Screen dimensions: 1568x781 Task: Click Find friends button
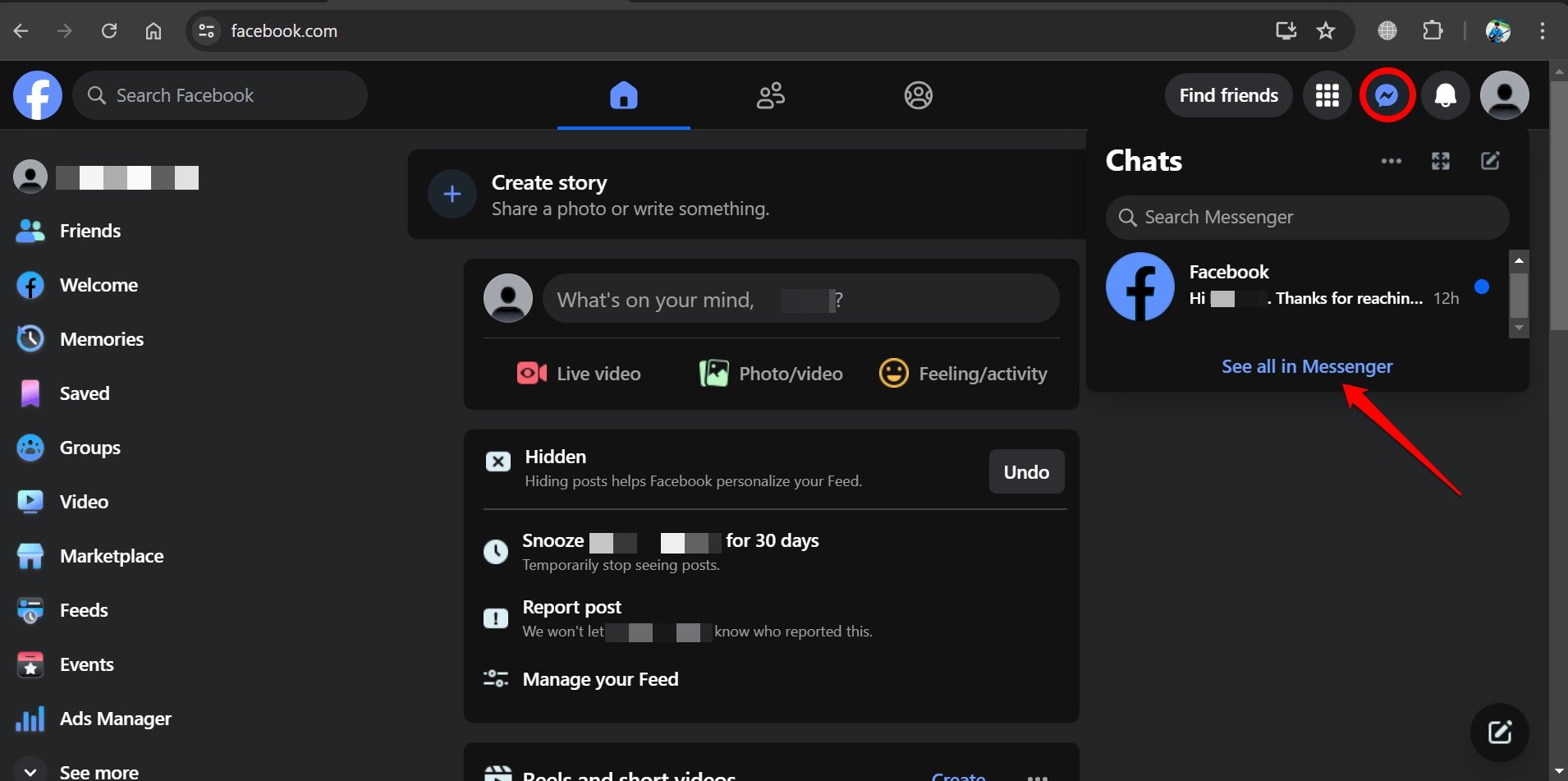1229,95
